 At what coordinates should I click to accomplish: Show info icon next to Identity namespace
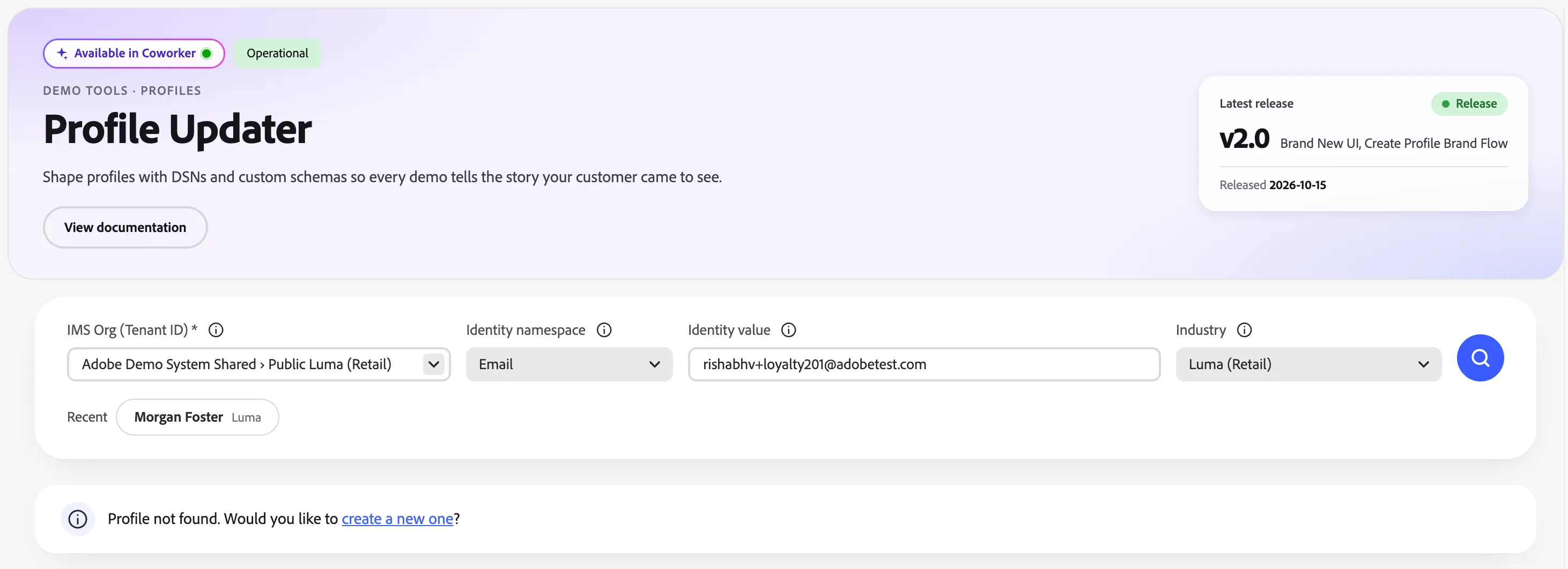(x=604, y=330)
